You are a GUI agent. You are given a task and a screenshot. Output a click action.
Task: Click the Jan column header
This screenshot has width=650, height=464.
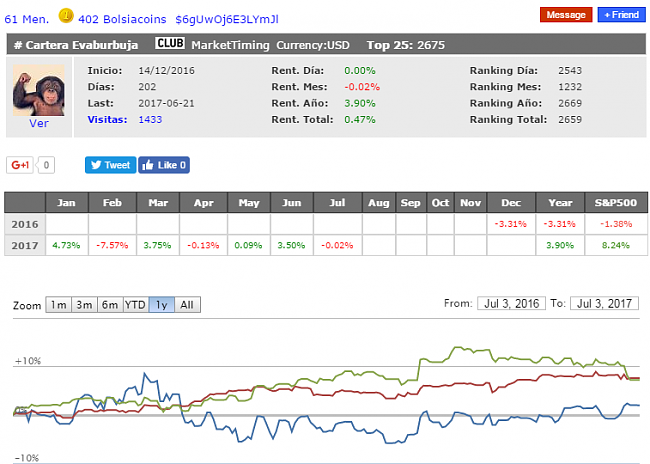66,202
